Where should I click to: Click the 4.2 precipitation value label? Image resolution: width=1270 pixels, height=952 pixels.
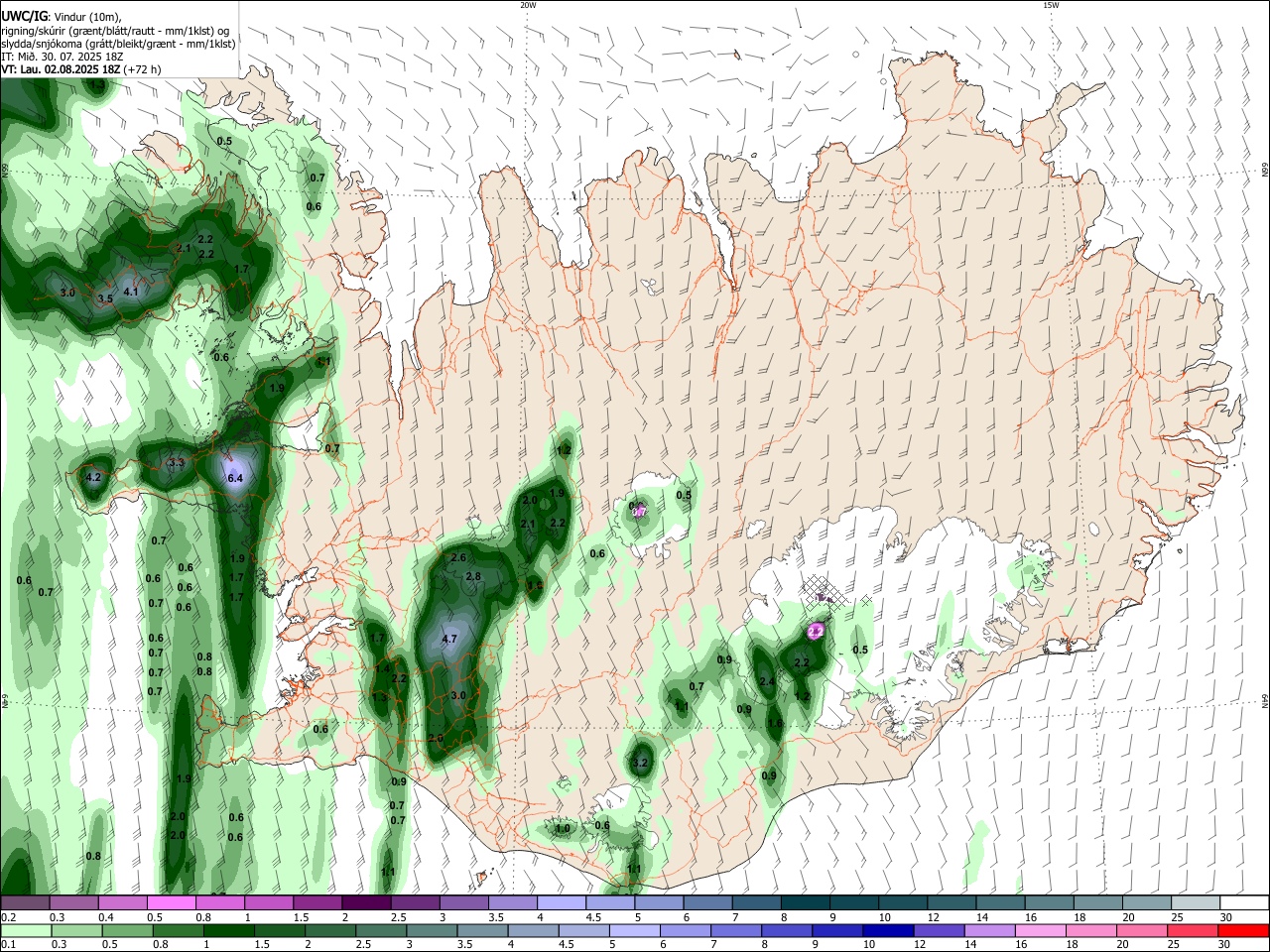[94, 477]
